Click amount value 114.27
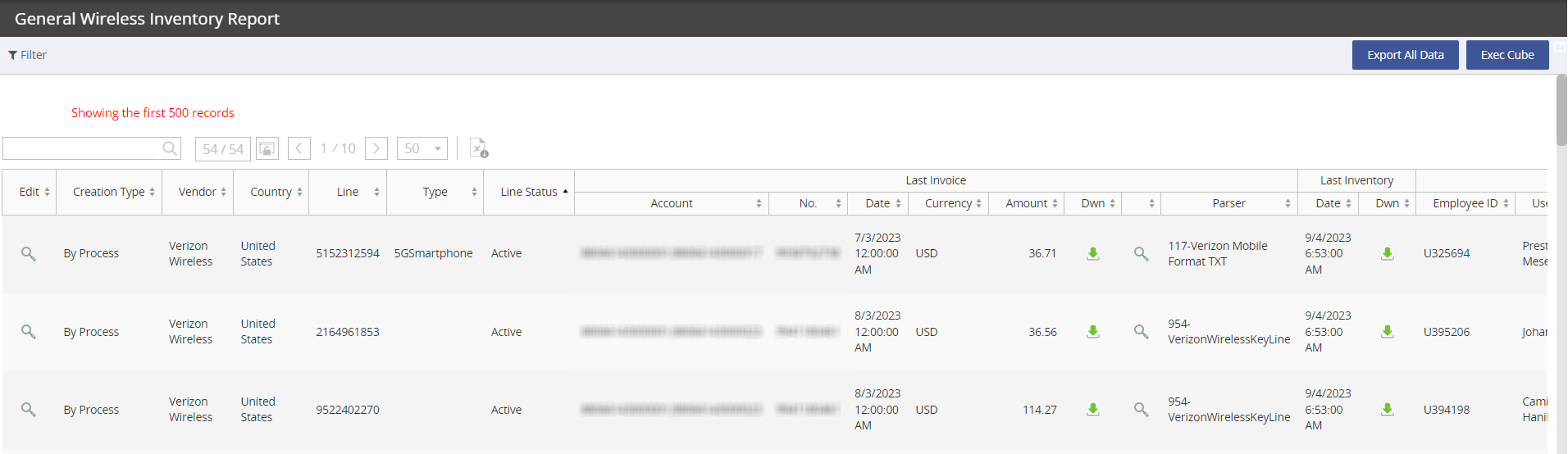 (1040, 410)
